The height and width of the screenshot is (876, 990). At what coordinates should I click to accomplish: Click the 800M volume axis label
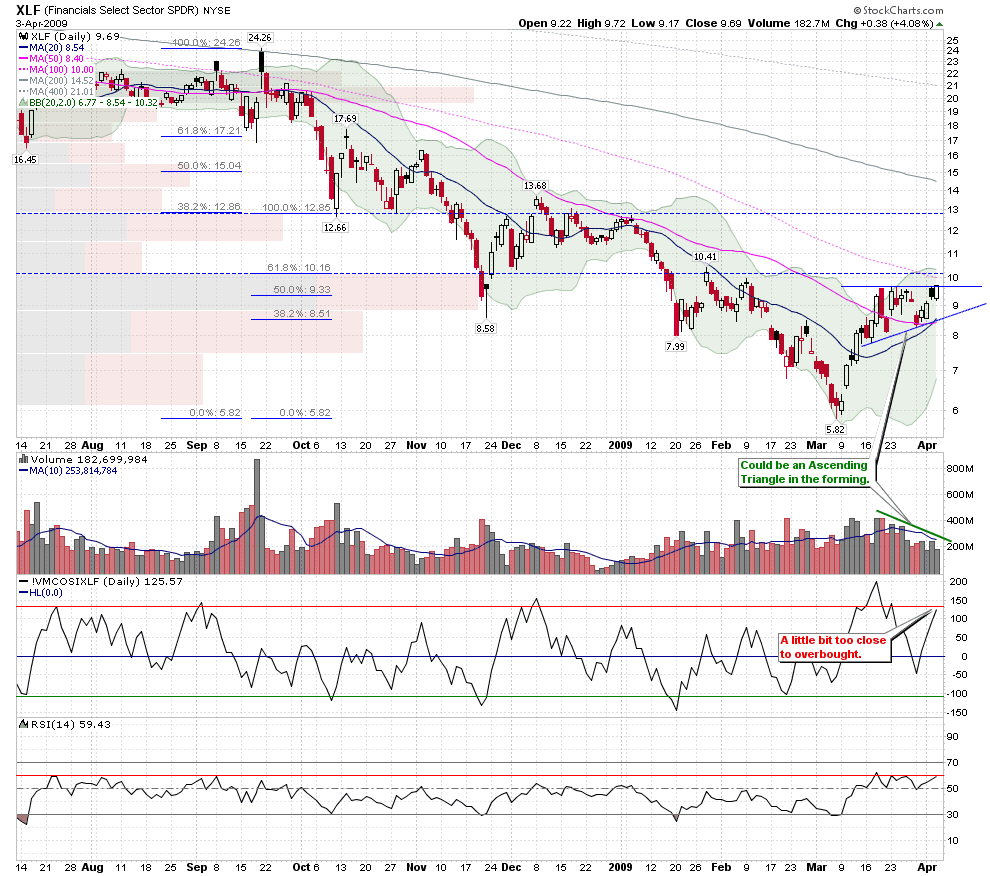(x=960, y=469)
